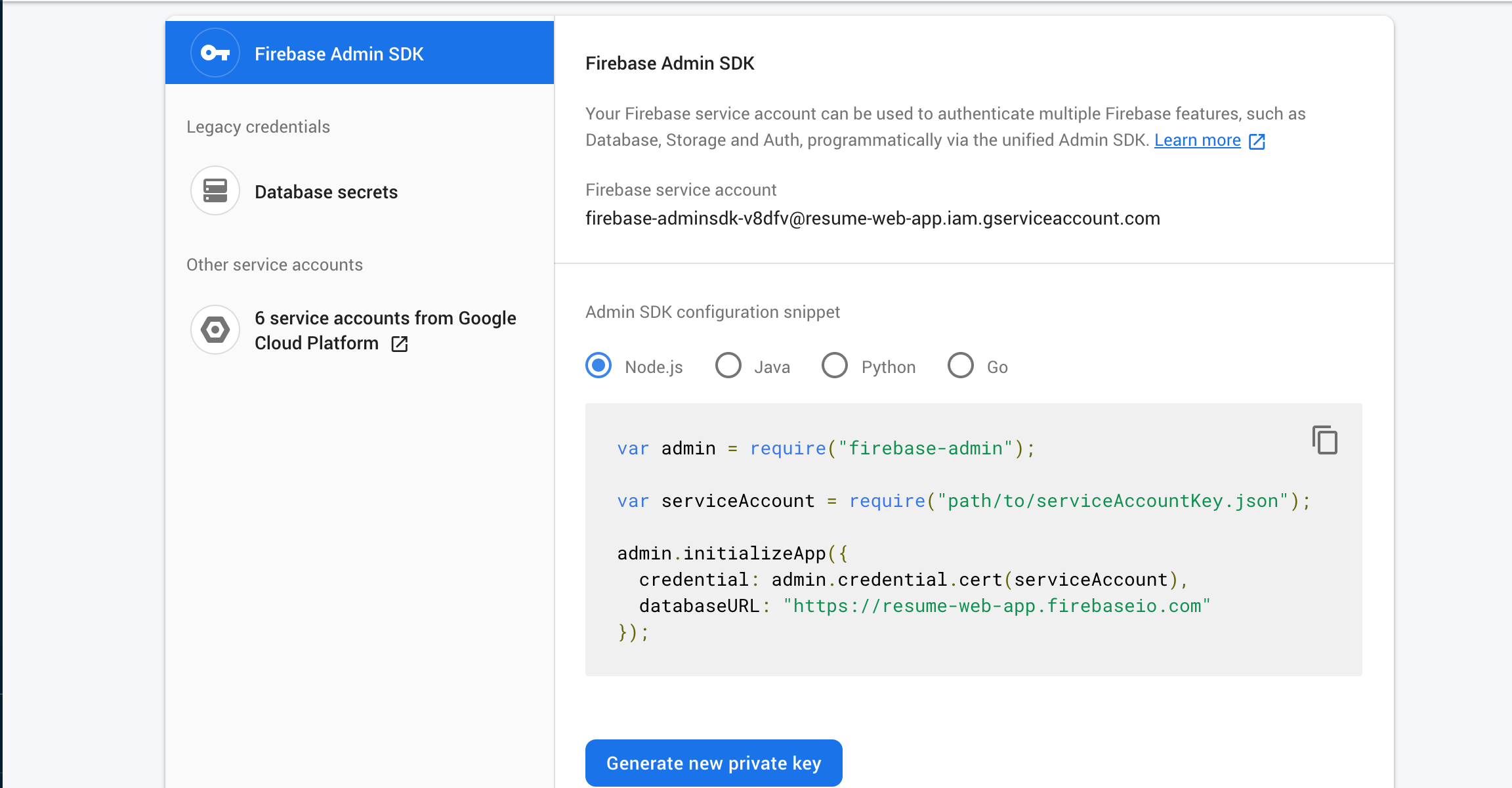Click the Generate new private key button
This screenshot has height=788, width=1512.
[713, 763]
